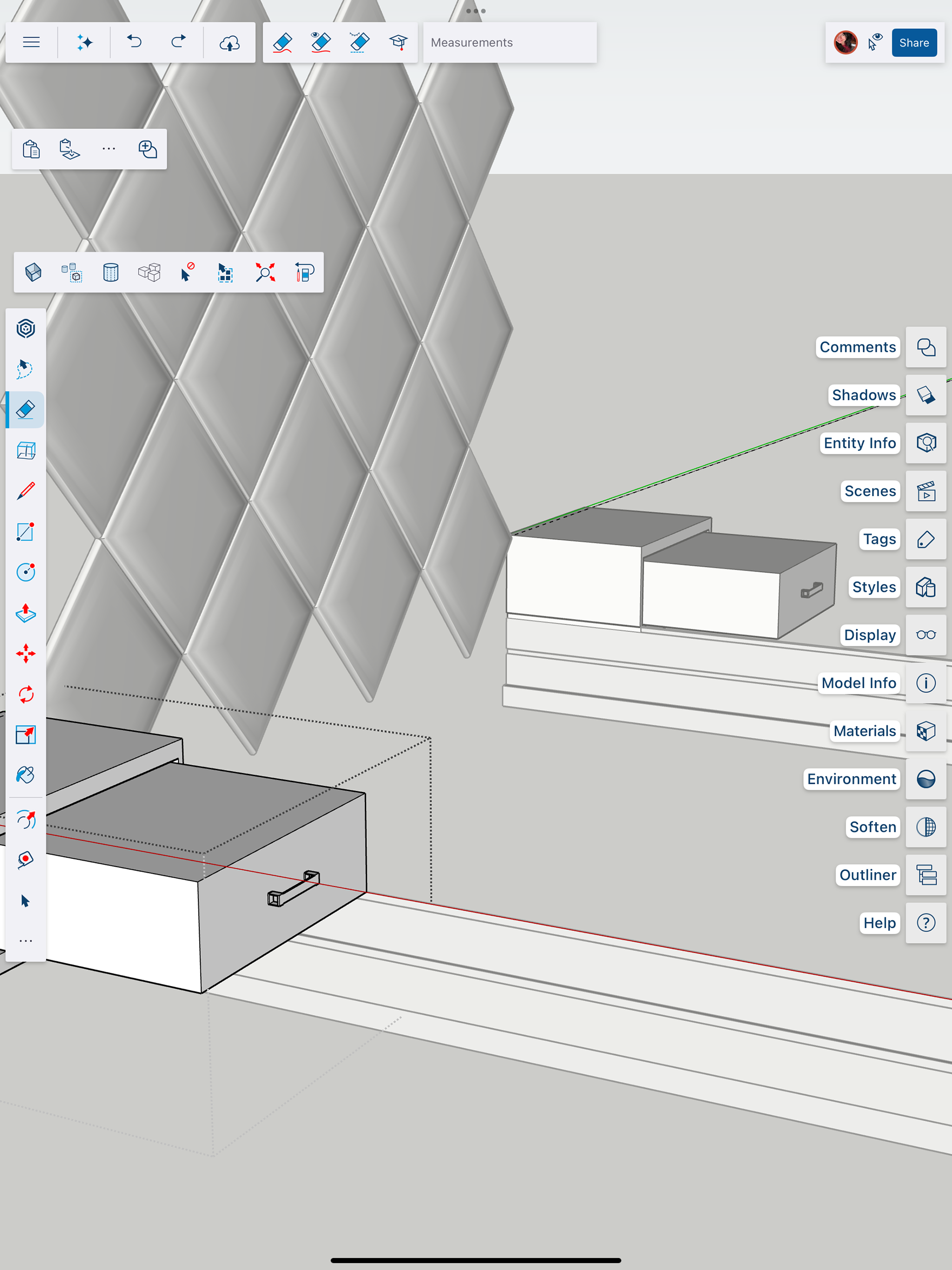This screenshot has width=952, height=1270.
Task: Click the Undo button
Action: click(x=134, y=43)
